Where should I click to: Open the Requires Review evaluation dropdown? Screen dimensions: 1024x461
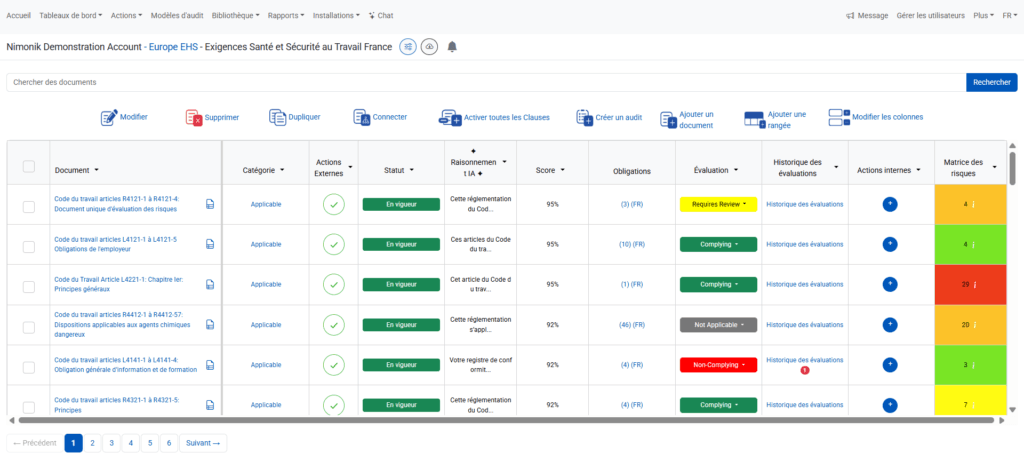coord(718,204)
